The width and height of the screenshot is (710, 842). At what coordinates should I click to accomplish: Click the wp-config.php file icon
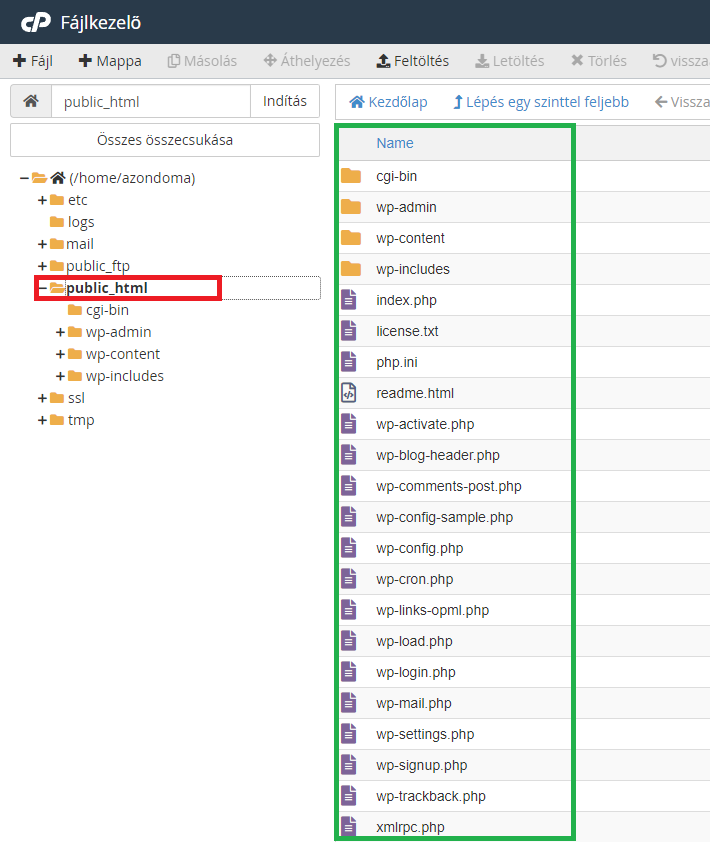349,548
